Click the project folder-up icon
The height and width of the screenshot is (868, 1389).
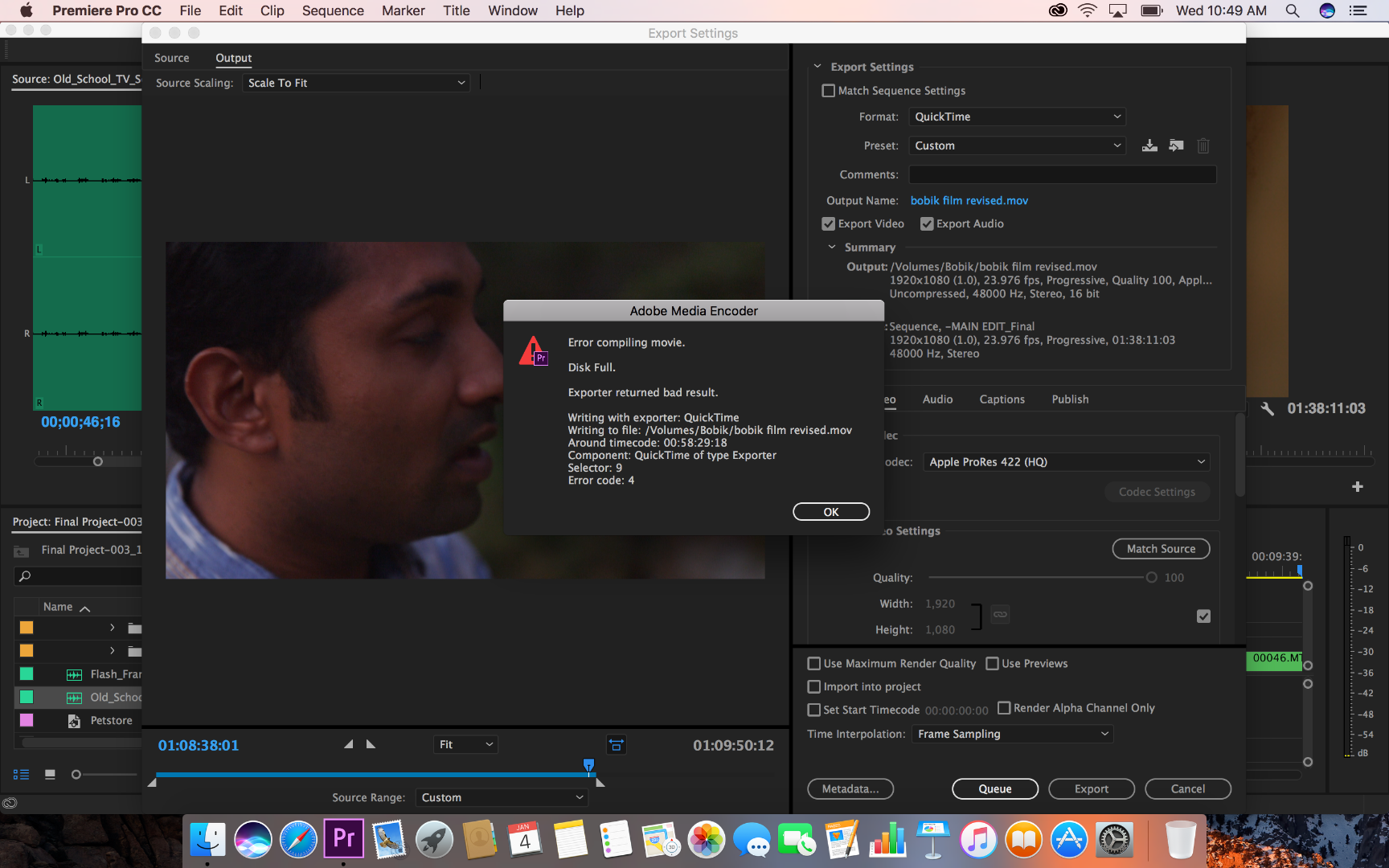[x=22, y=551]
